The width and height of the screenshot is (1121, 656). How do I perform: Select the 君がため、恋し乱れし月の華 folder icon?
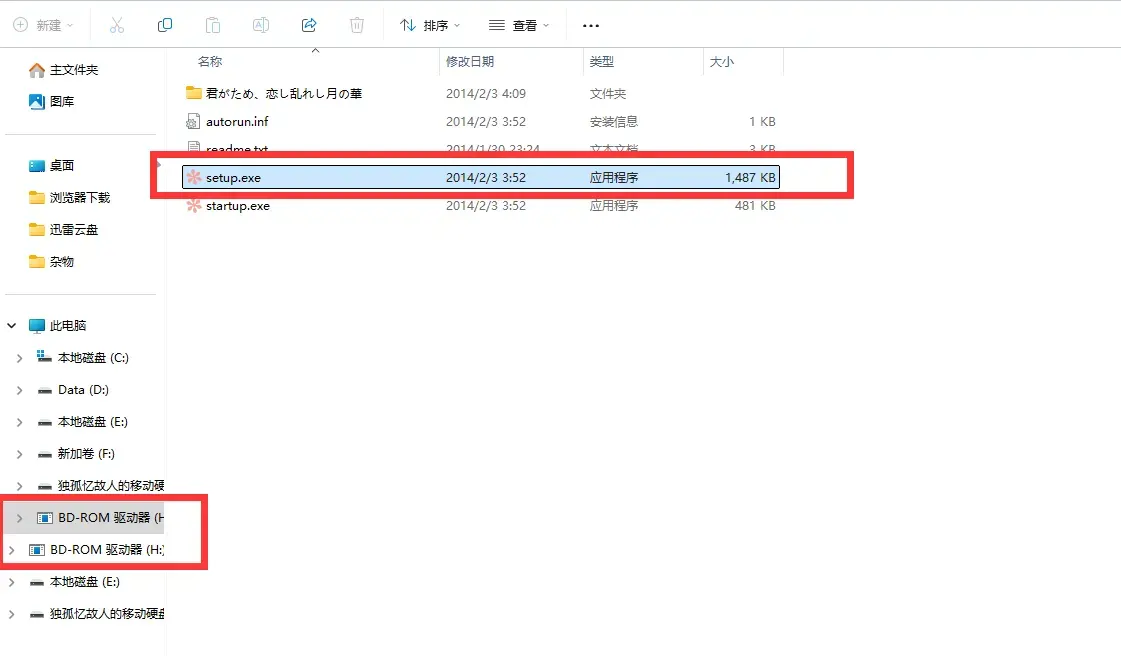pyautogui.click(x=193, y=93)
